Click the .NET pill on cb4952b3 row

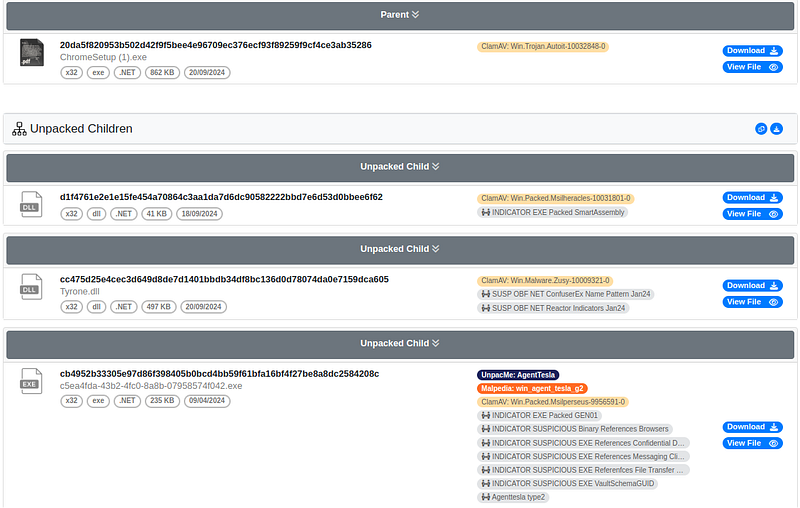pyautogui.click(x=127, y=401)
